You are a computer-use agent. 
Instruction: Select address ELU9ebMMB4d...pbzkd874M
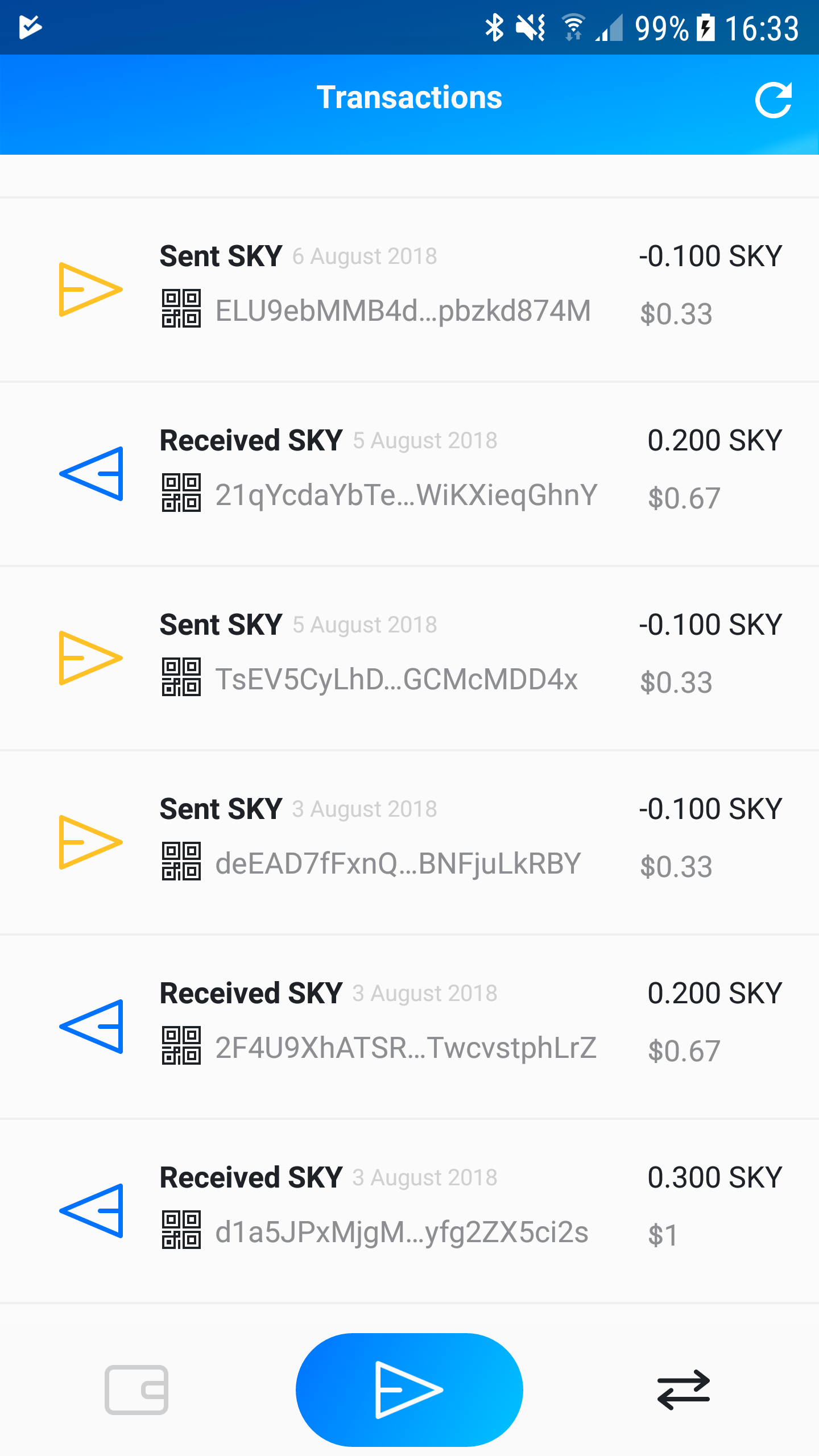click(x=403, y=311)
